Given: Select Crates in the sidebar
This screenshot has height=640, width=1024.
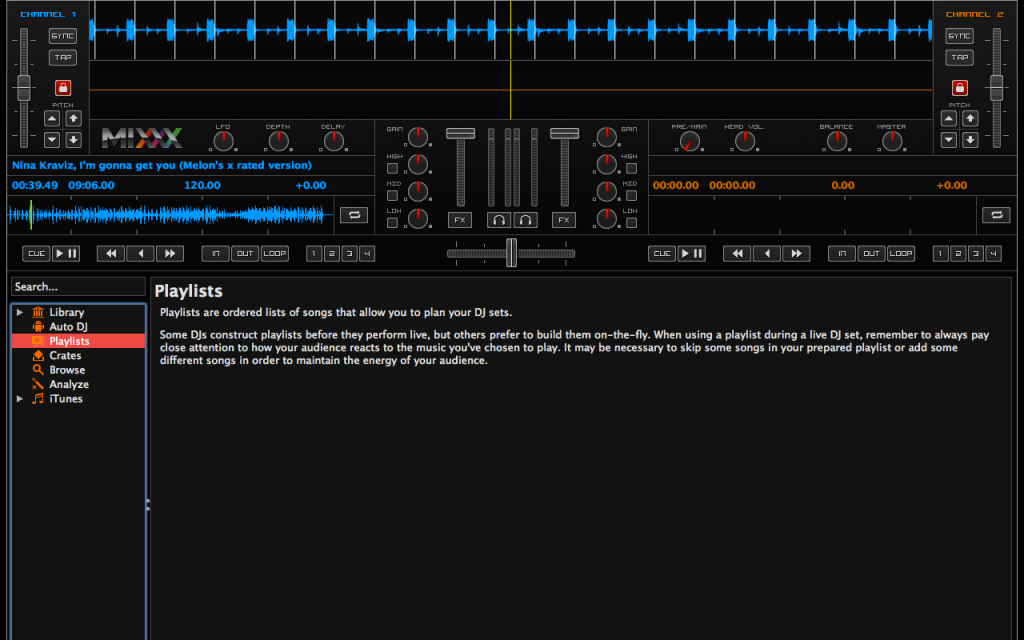Looking at the screenshot, I should (65, 356).
